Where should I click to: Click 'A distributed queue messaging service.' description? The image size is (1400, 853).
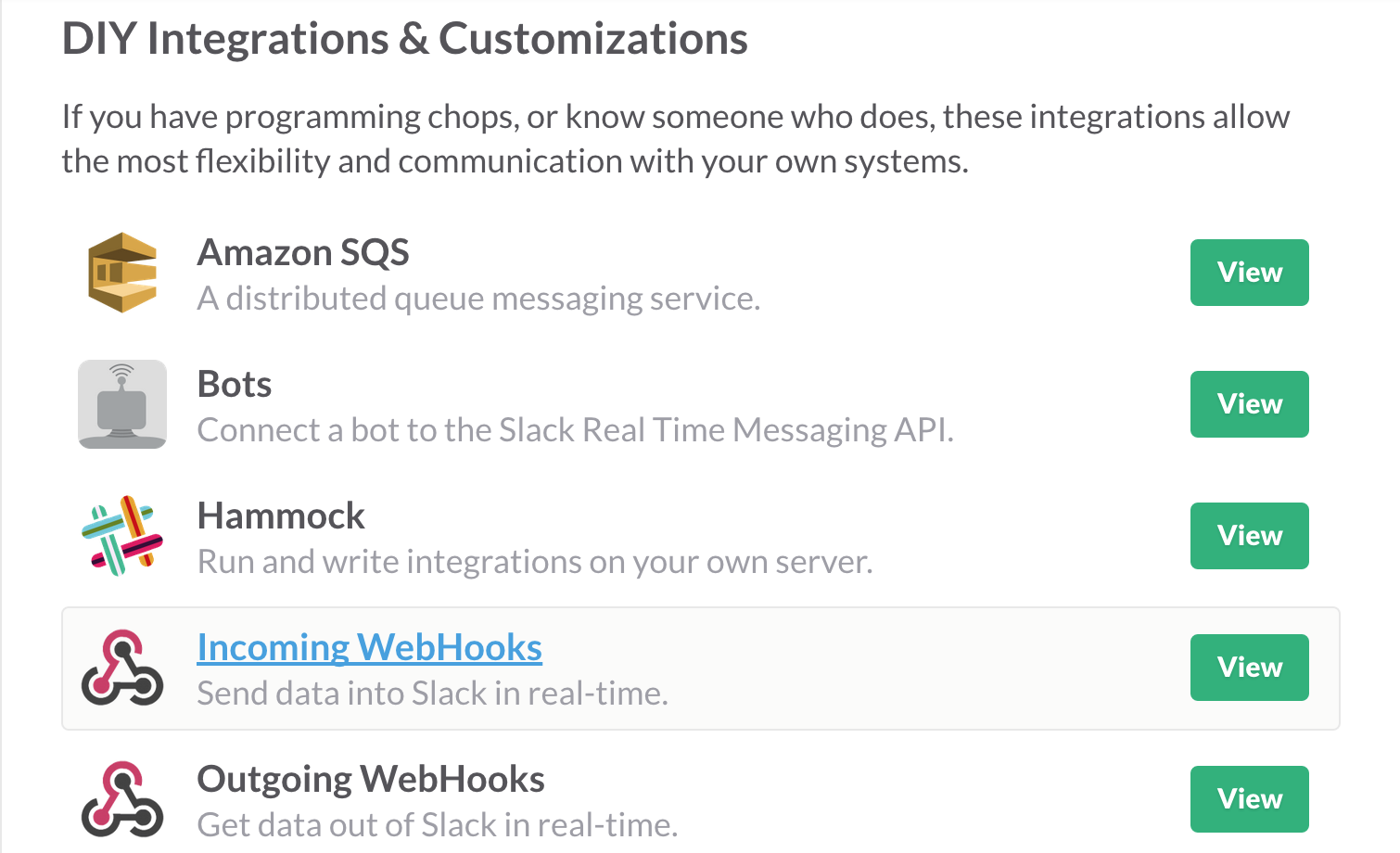coord(478,299)
